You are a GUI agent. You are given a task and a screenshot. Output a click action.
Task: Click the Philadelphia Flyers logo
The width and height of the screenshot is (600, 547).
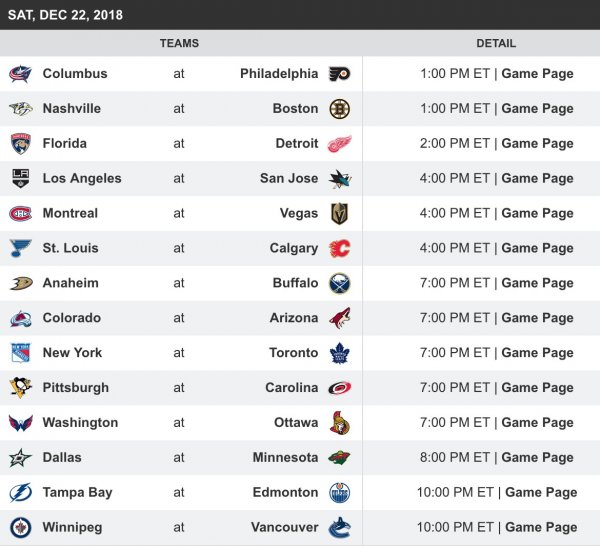(340, 74)
